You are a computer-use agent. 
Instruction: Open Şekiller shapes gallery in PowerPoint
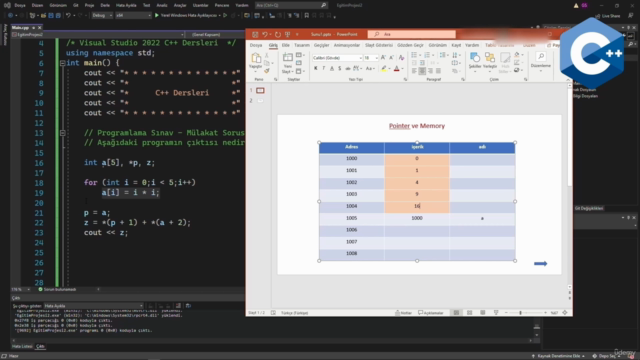[475, 62]
